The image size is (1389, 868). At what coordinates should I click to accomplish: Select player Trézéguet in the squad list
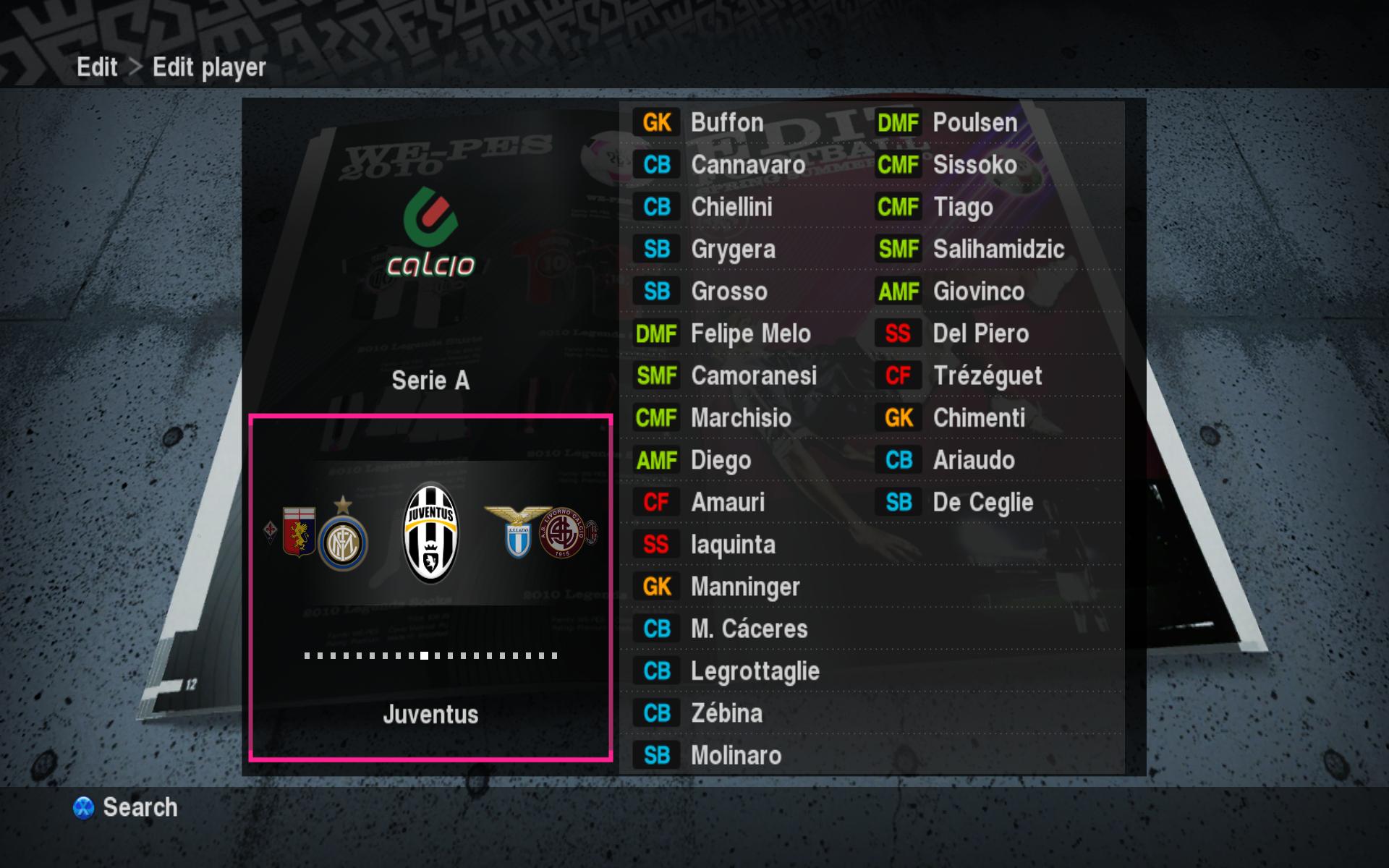[987, 376]
